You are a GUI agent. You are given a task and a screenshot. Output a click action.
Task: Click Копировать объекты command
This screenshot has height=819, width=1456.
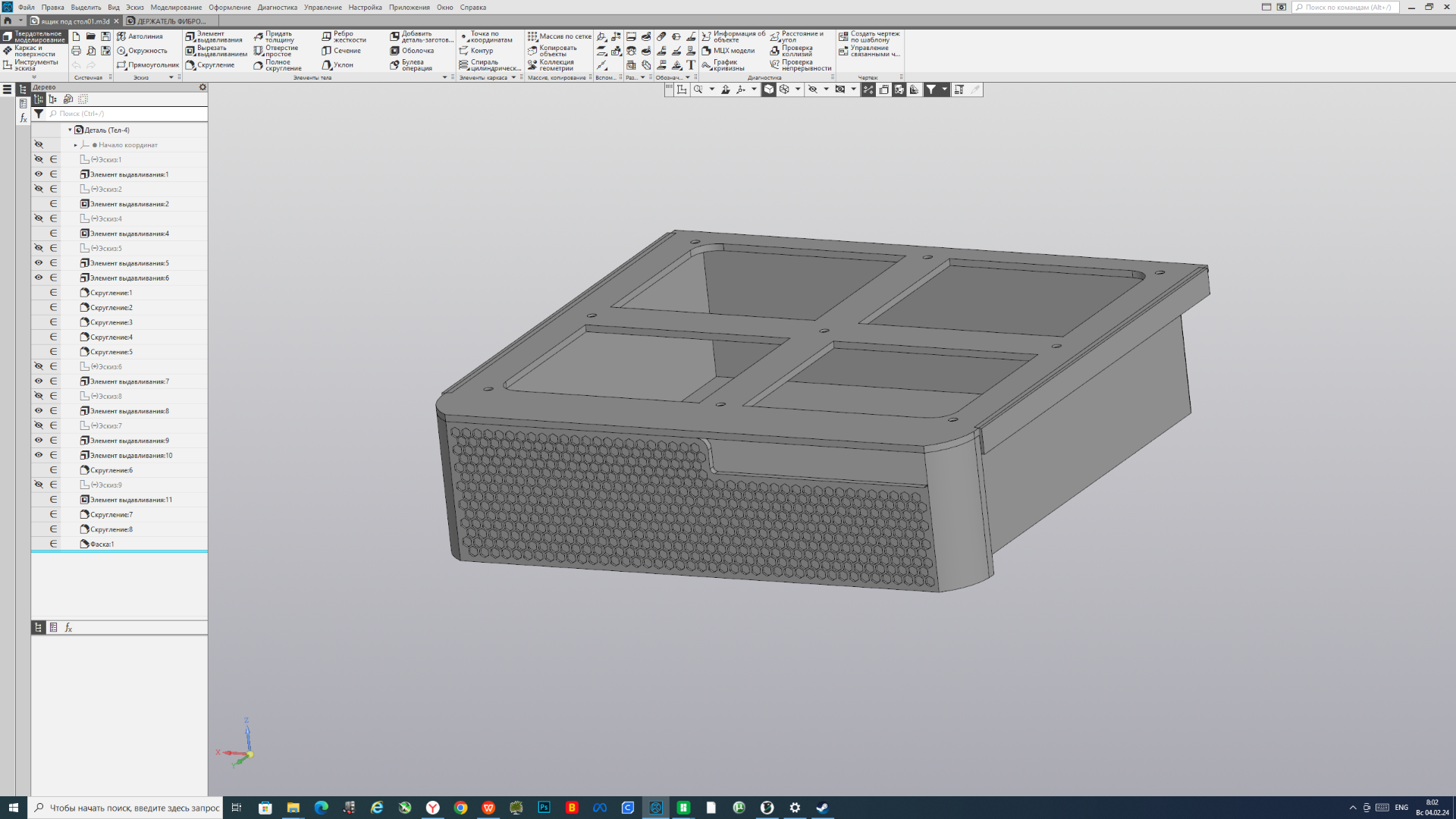[552, 51]
